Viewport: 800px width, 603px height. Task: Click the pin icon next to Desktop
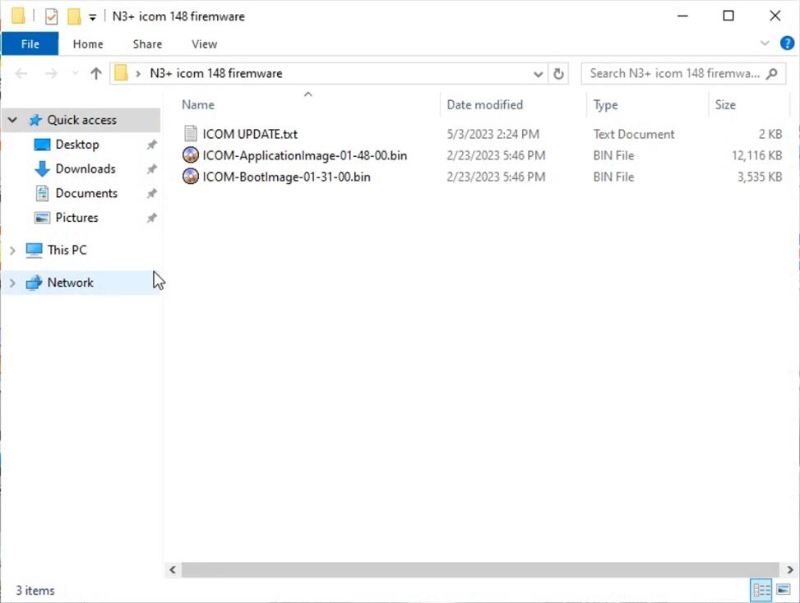tap(152, 145)
